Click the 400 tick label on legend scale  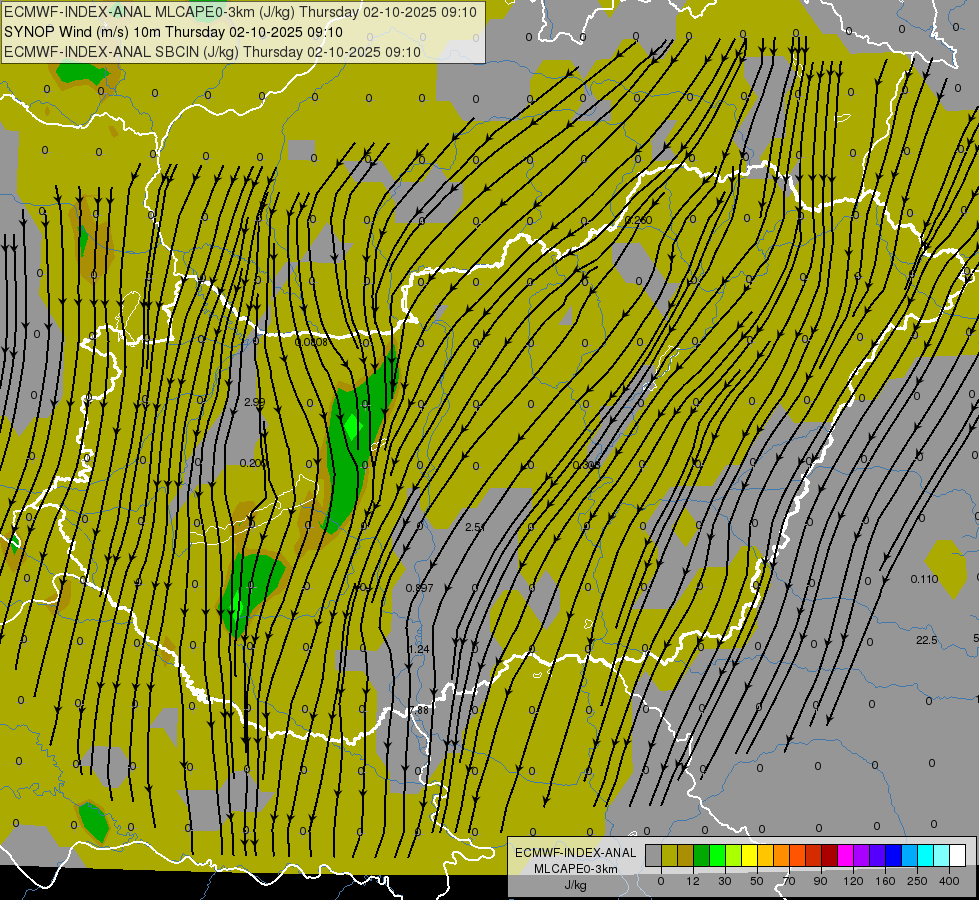pos(949,881)
